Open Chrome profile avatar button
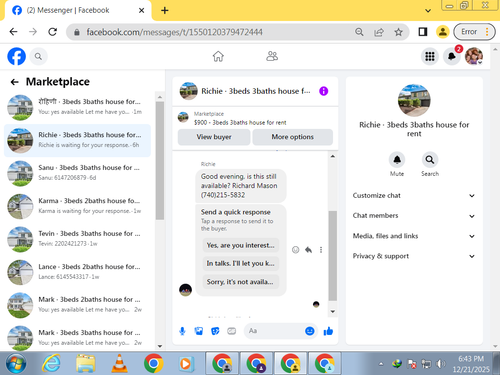The image size is (500, 375). (x=443, y=32)
